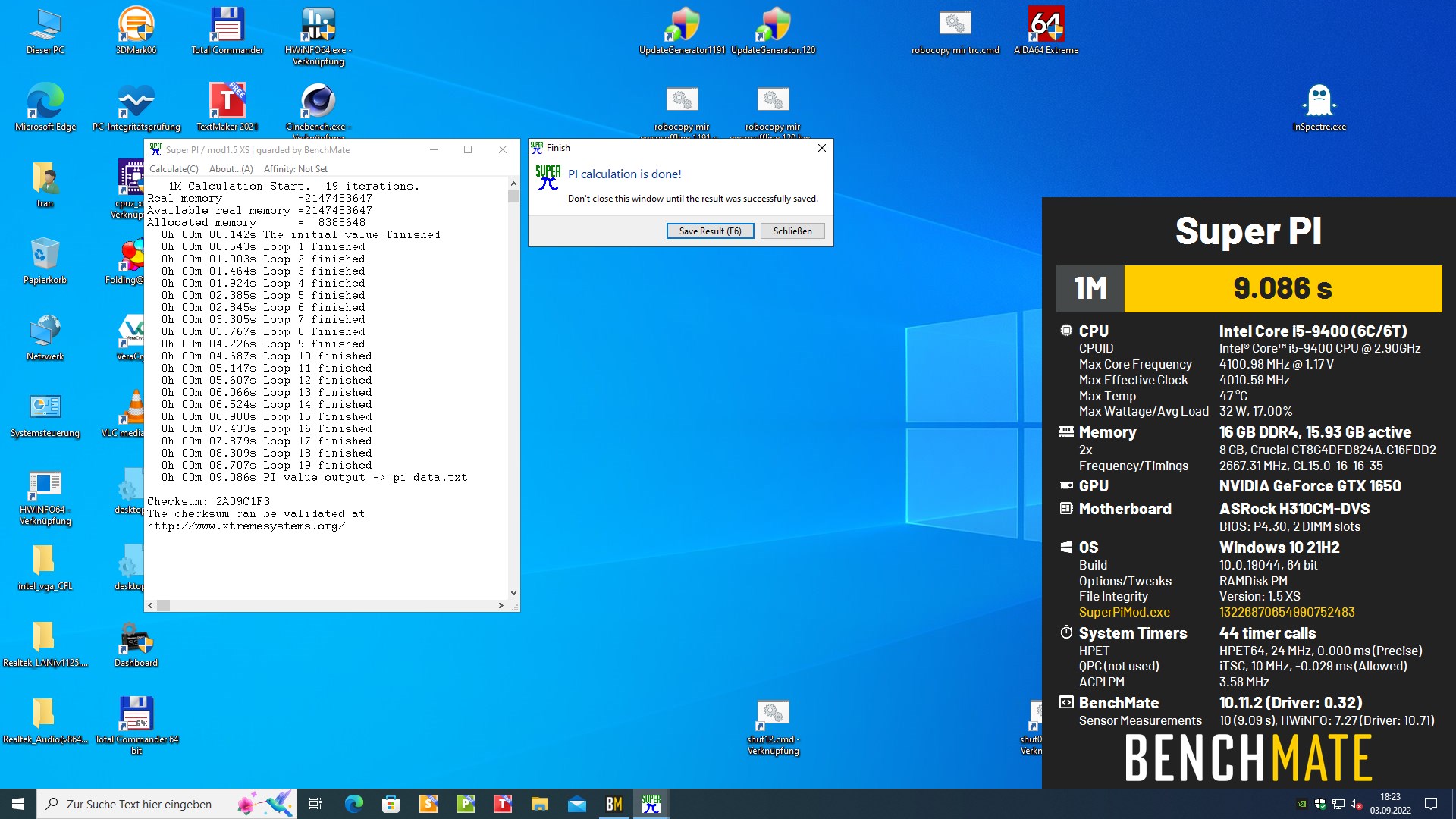Select the UpdateGenerator.120 icon
This screenshot has width=1456, height=819.
pos(773,32)
